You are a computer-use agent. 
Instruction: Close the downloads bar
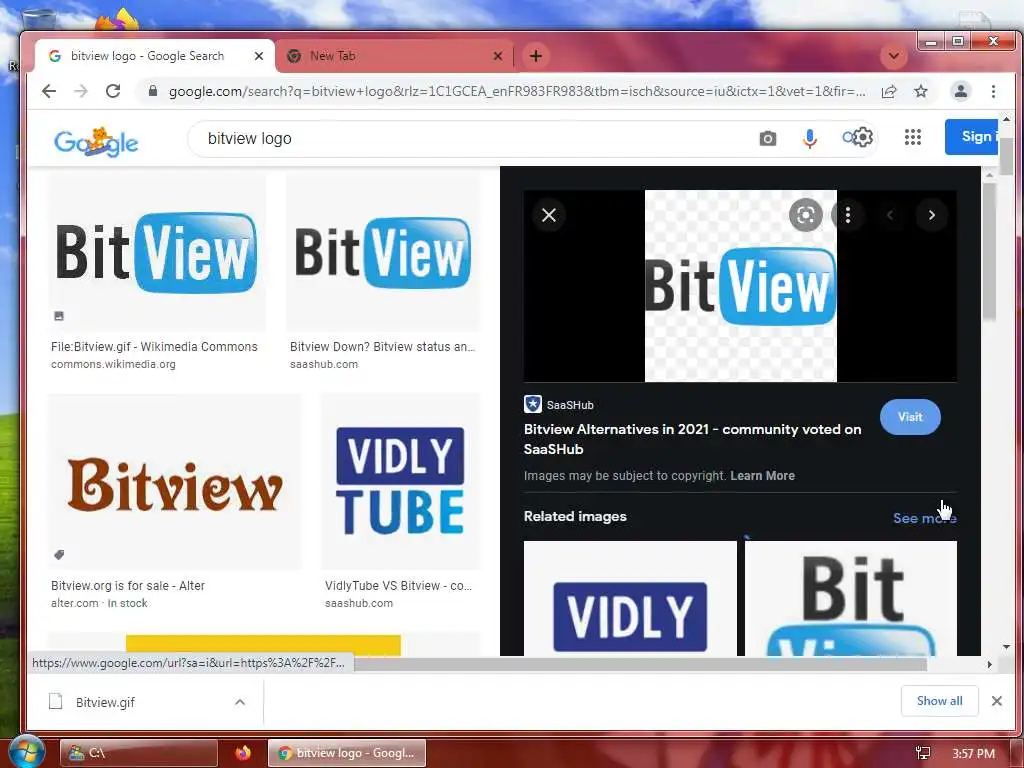[x=997, y=701]
